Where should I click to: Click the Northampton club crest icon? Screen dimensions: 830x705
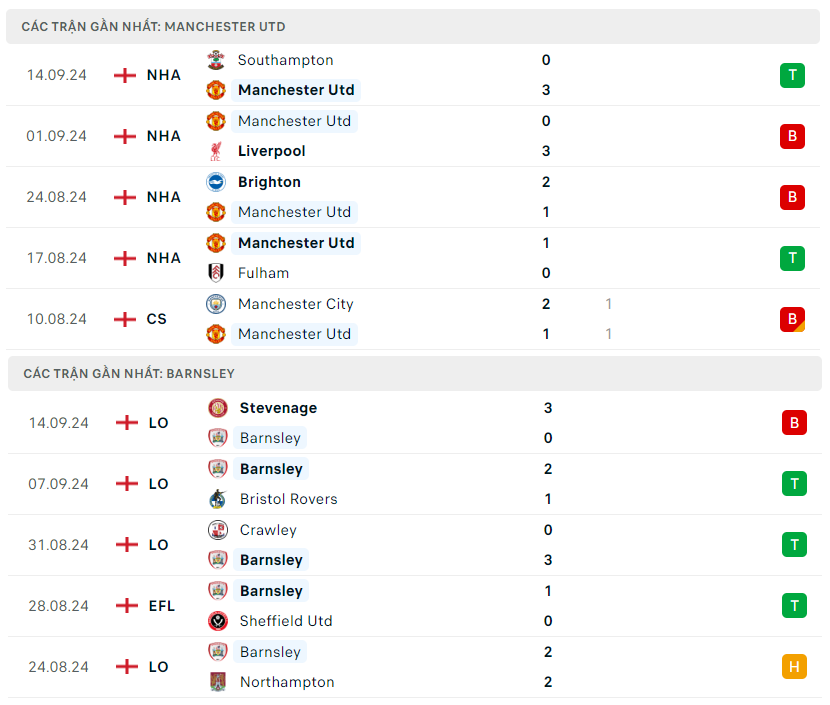pos(218,682)
